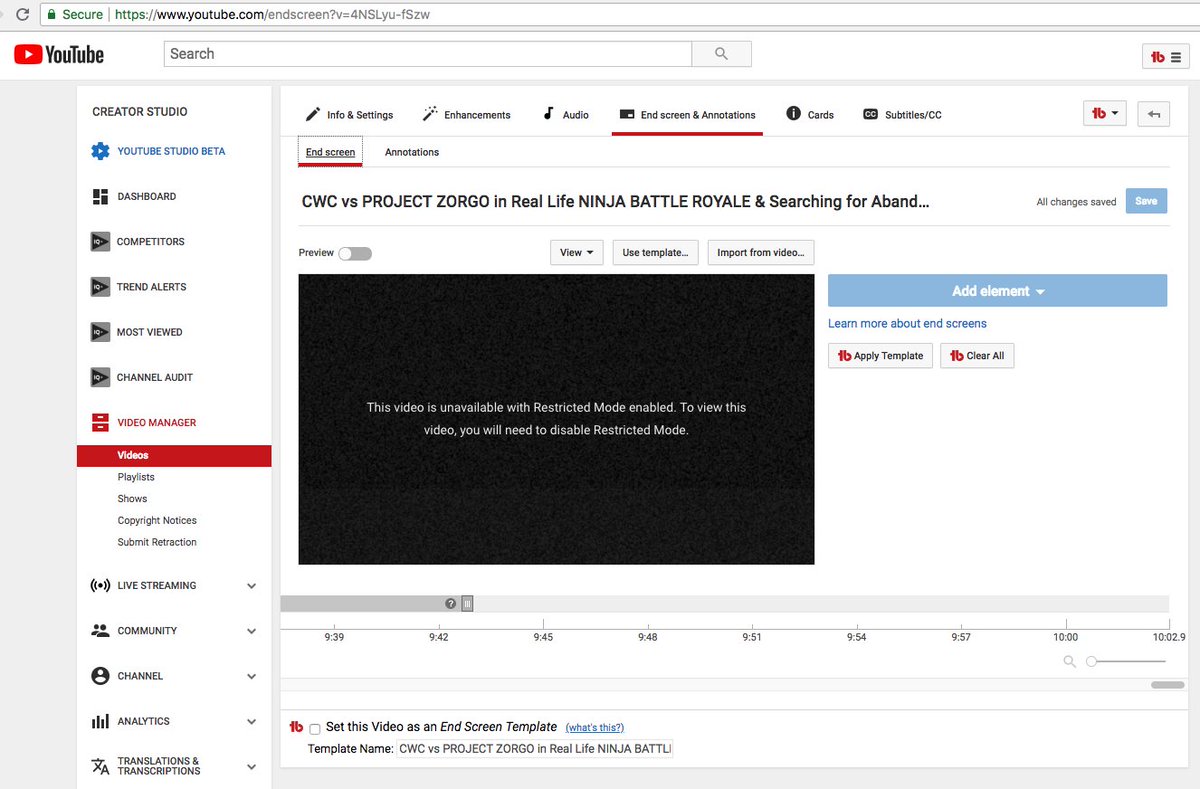The image size is (1200, 789).
Task: Click the timeline zoom magnifier icon
Action: (x=1070, y=661)
